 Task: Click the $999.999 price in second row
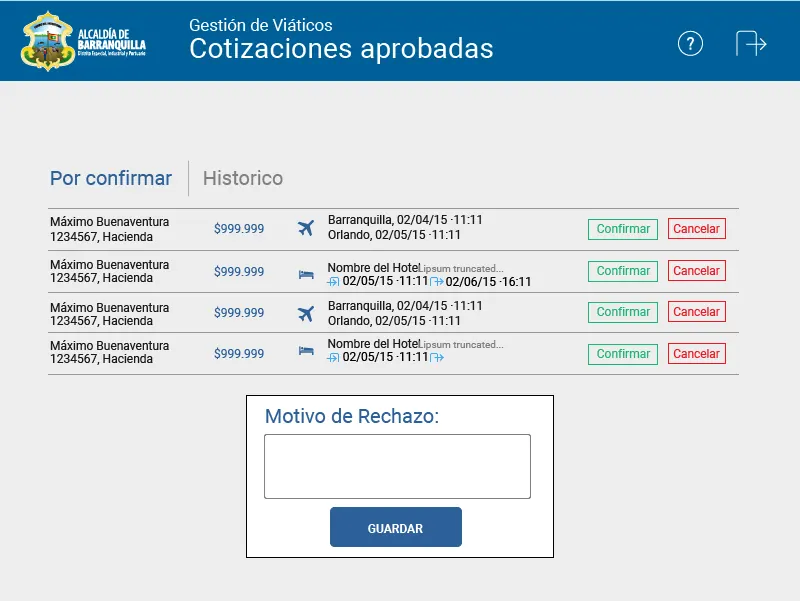(x=239, y=271)
